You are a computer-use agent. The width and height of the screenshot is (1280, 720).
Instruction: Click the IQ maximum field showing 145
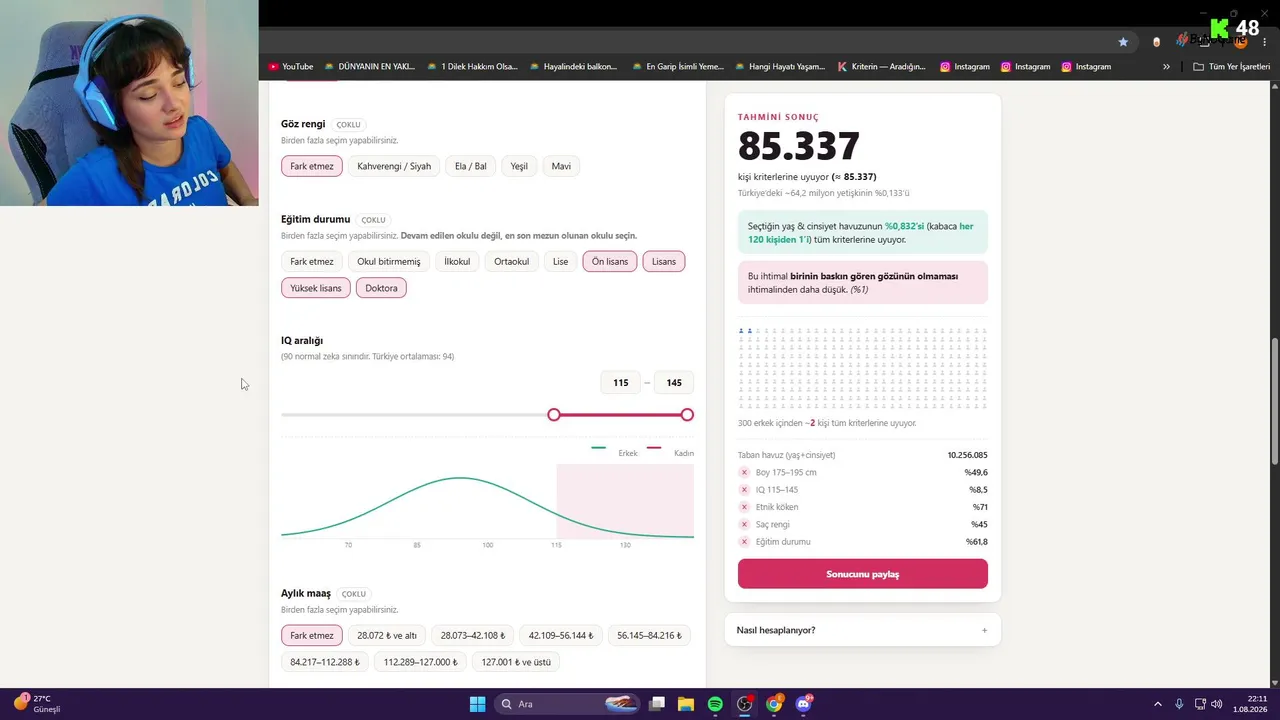pyautogui.click(x=674, y=383)
